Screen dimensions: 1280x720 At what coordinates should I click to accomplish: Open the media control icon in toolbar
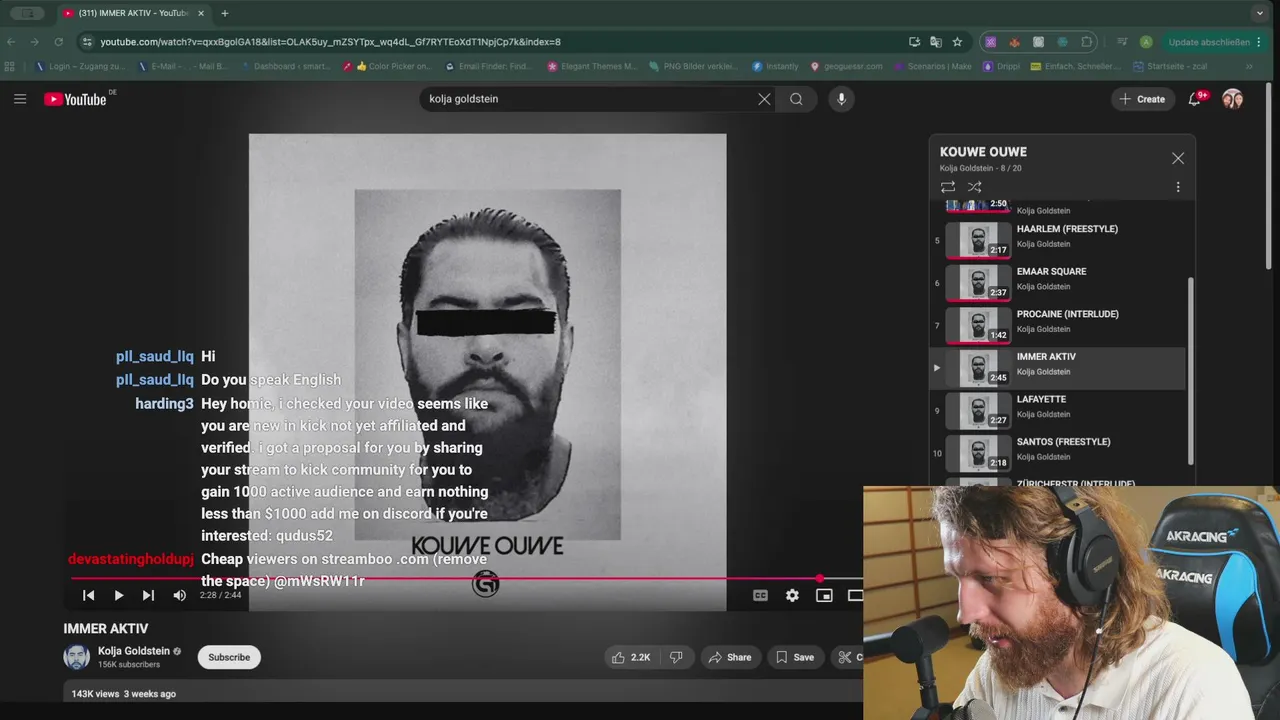pos(1122,42)
